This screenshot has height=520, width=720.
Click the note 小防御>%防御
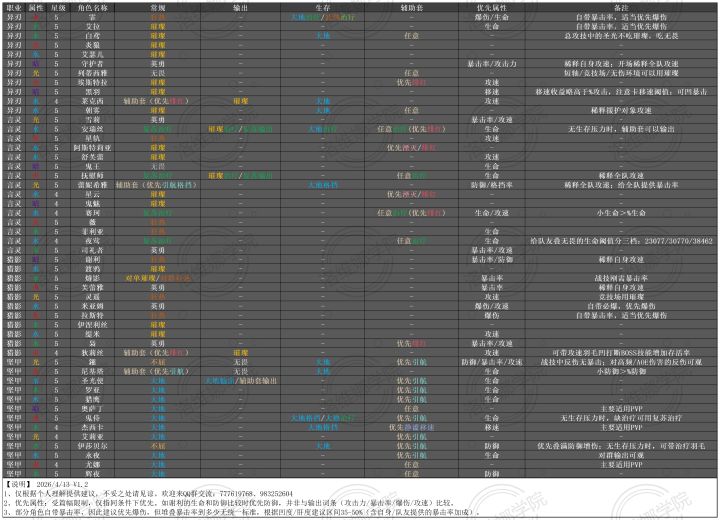click(621, 371)
